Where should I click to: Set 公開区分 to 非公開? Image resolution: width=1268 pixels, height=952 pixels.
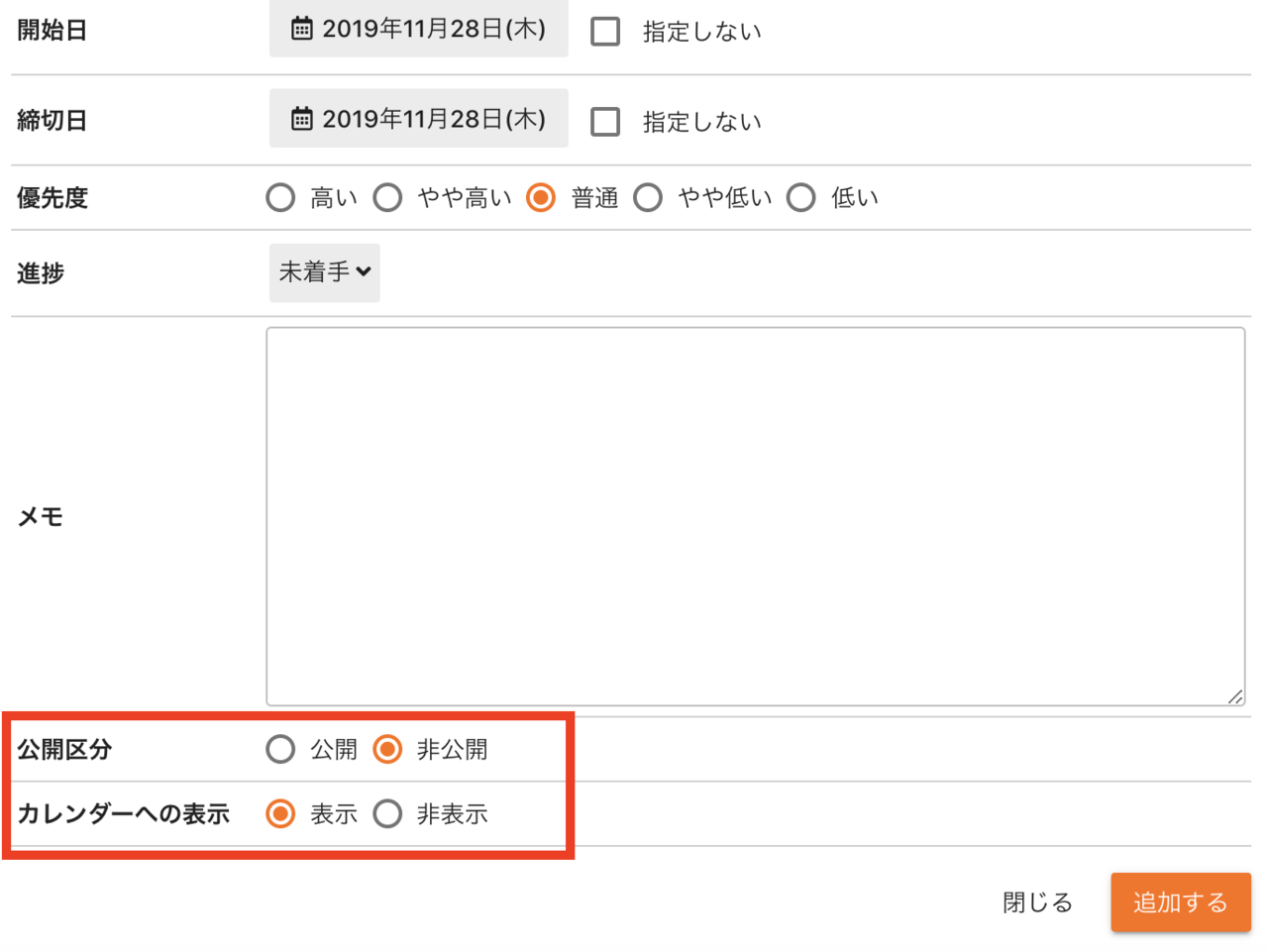click(x=387, y=749)
